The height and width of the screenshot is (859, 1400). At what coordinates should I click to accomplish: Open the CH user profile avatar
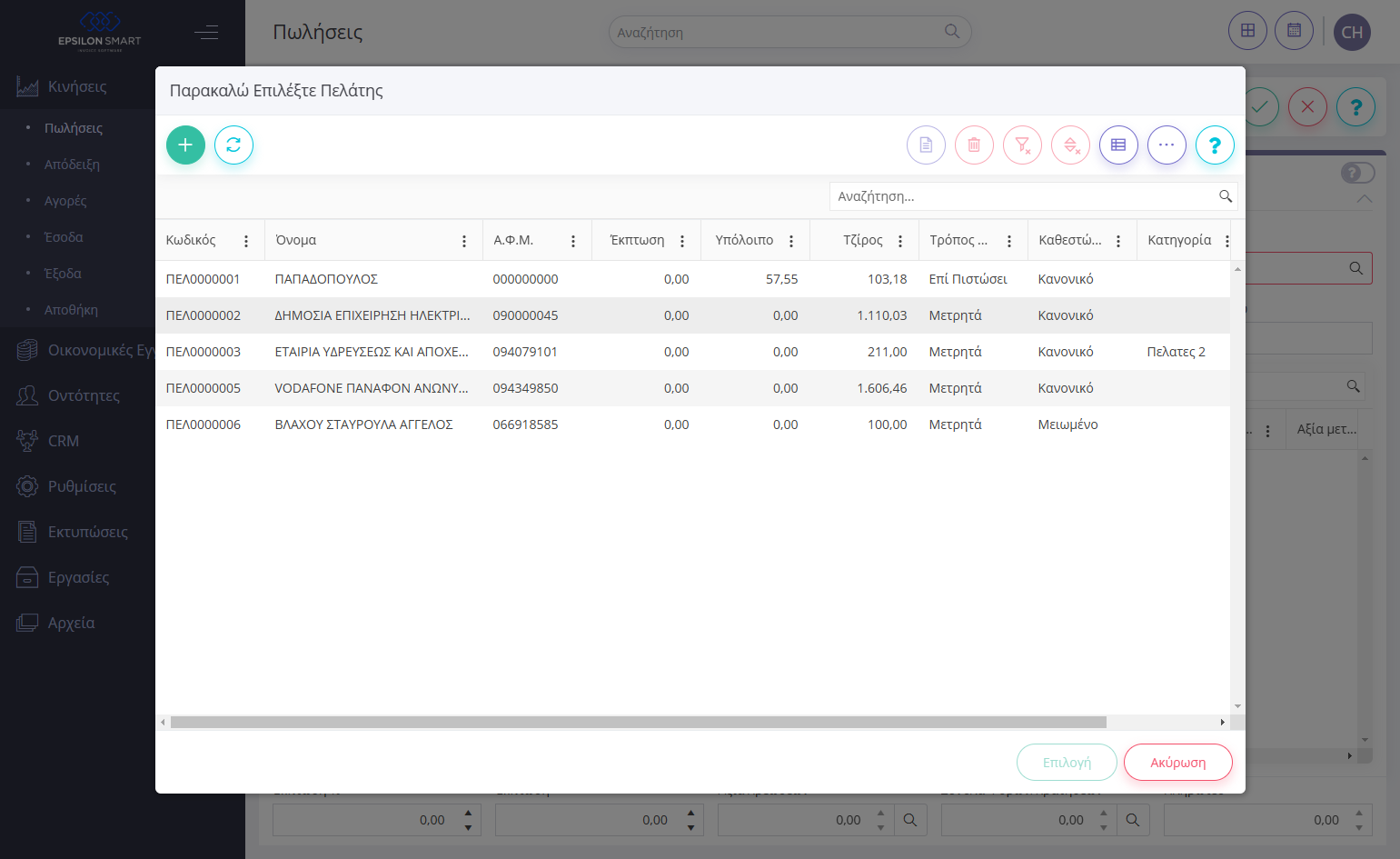(x=1352, y=32)
